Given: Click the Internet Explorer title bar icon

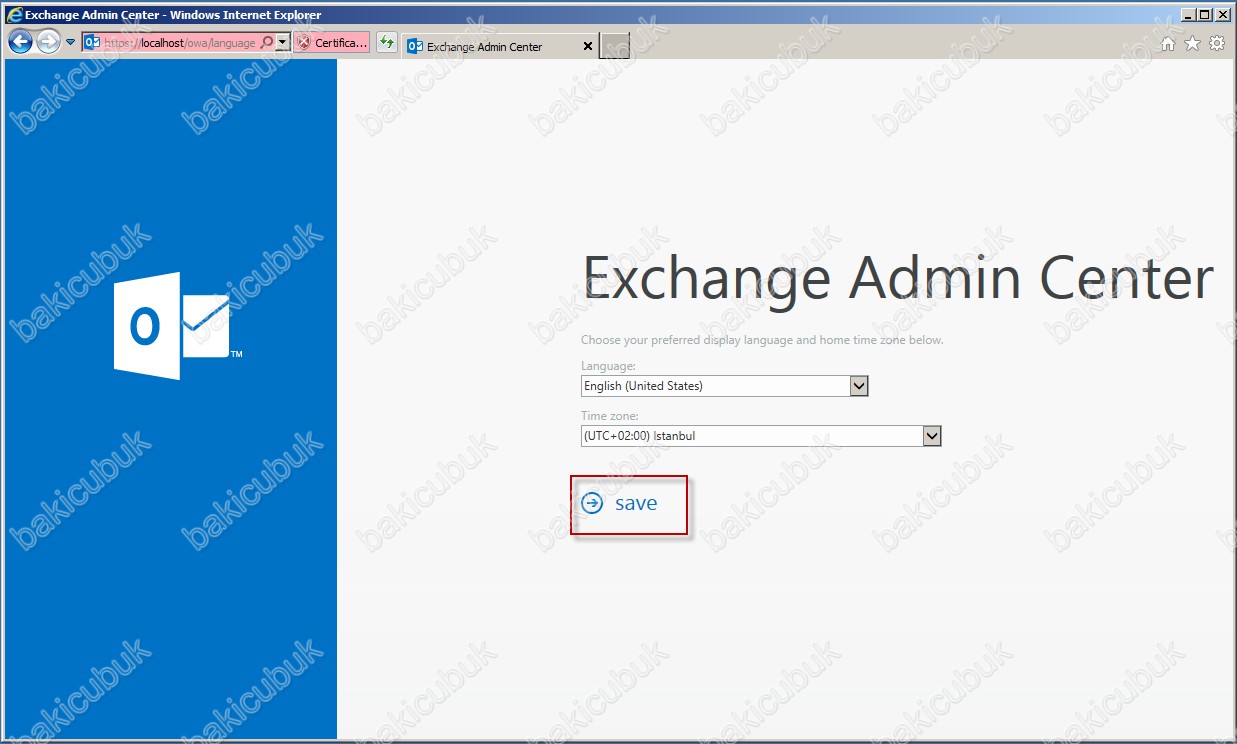Looking at the screenshot, I should 14,15.
